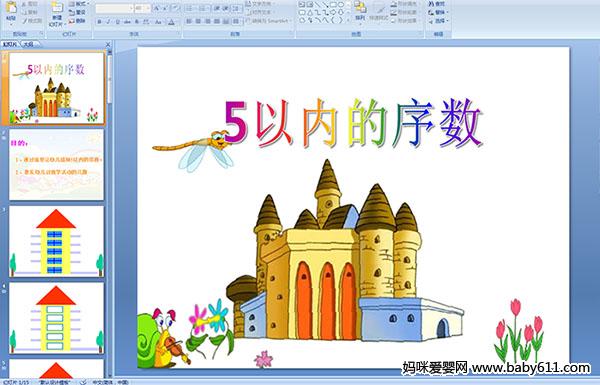Viewport: 600px width, 385px height.
Task: Click the Delete slide button
Action: tap(77, 21)
